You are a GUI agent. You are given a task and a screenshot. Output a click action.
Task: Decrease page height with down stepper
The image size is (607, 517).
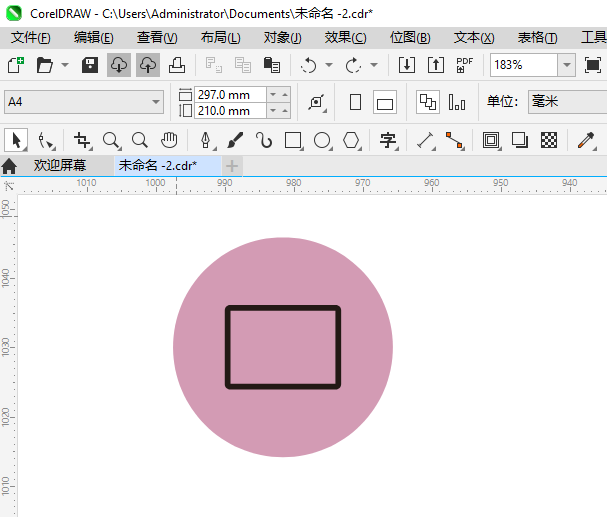pos(273,111)
